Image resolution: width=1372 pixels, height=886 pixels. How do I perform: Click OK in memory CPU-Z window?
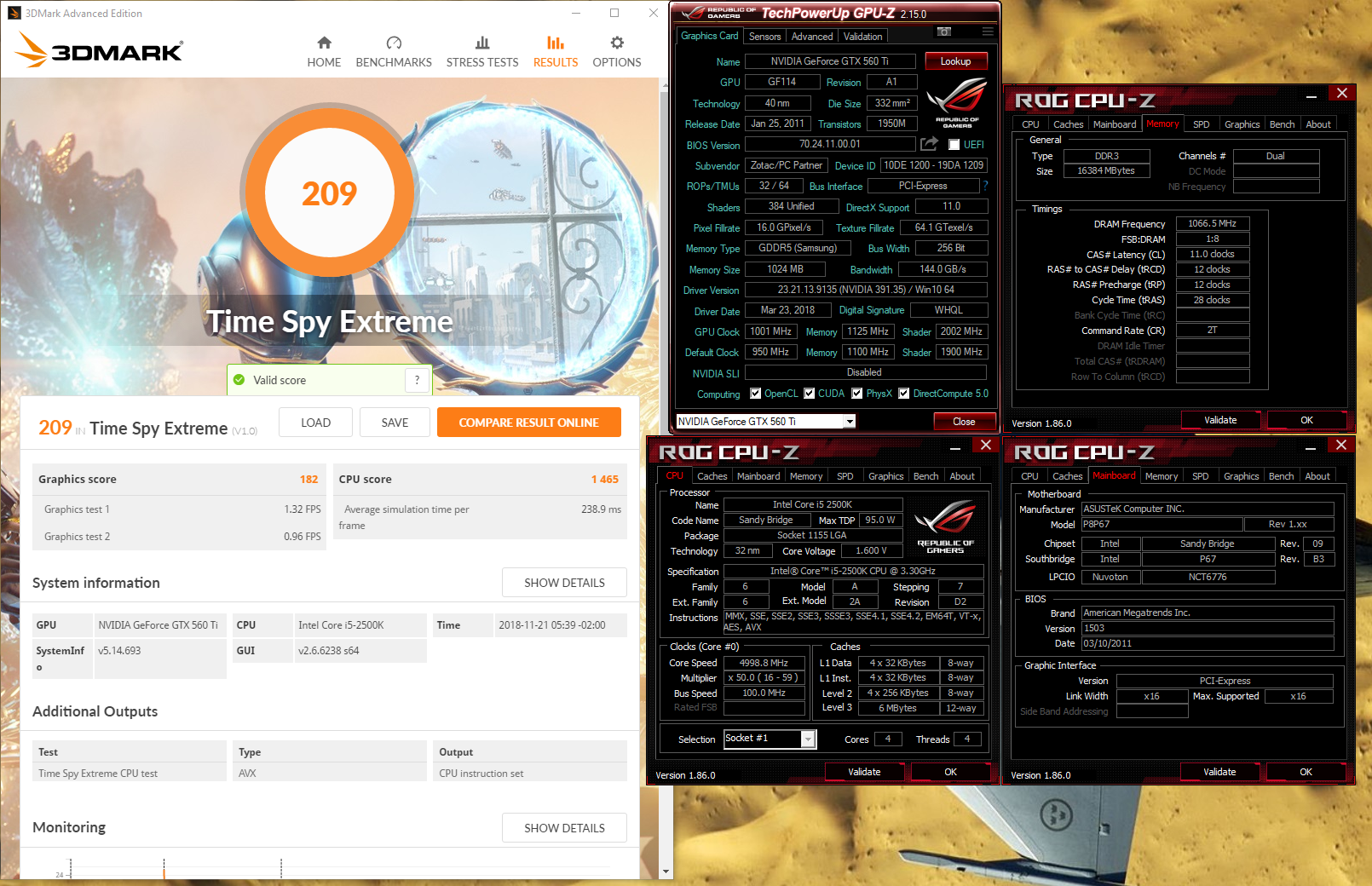click(x=1306, y=420)
